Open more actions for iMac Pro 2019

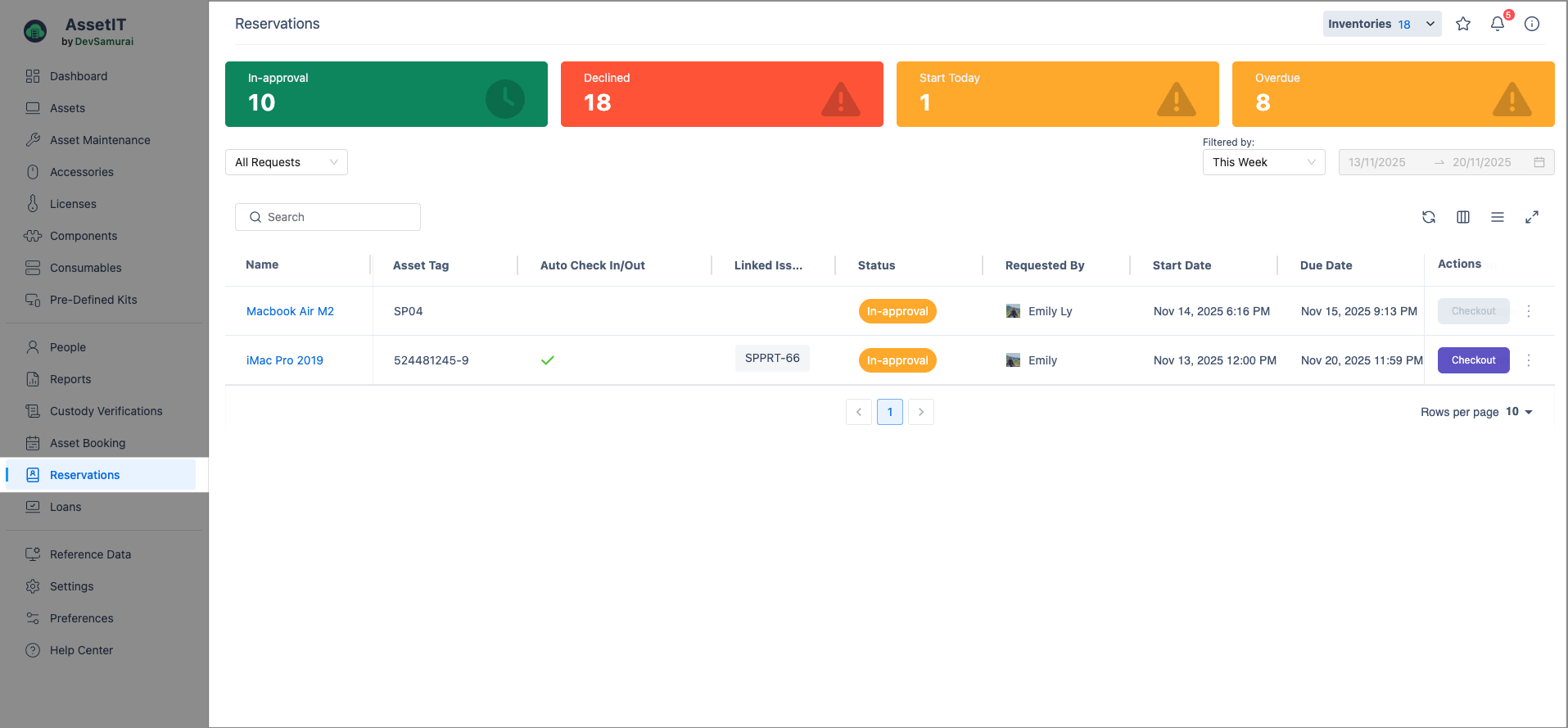(x=1528, y=360)
